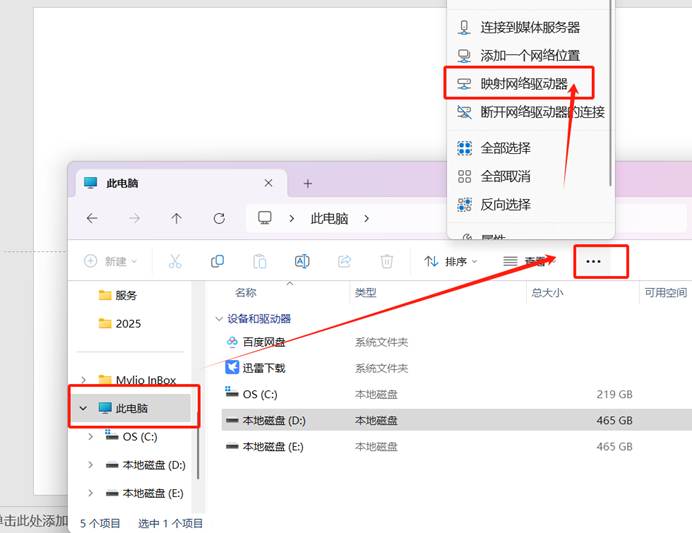Click the Refresh button in navigation bar
This screenshot has height=533, width=692.
[x=219, y=218]
